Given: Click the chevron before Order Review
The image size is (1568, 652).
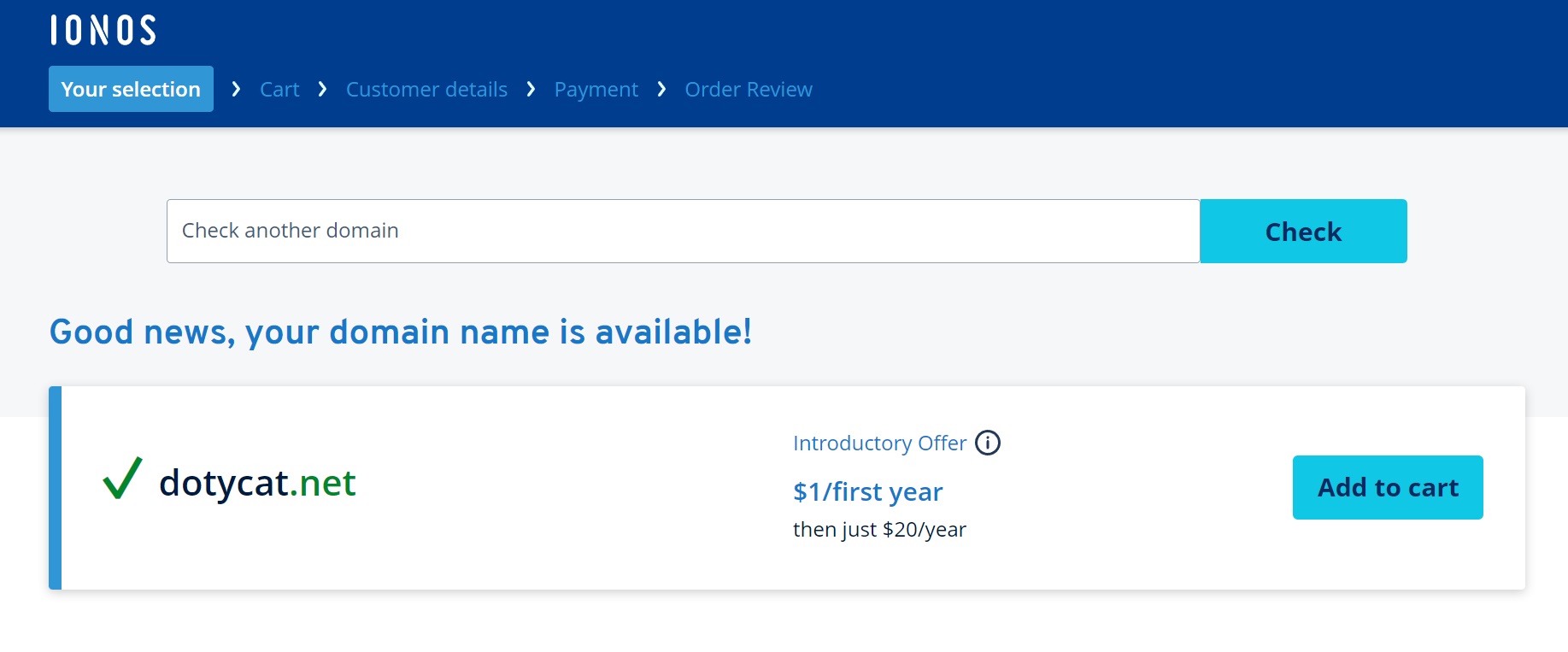Looking at the screenshot, I should 661,89.
